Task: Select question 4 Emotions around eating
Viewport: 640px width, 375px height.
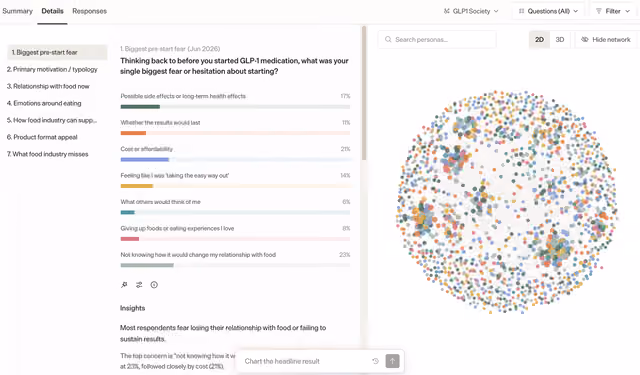Action: coord(44,103)
